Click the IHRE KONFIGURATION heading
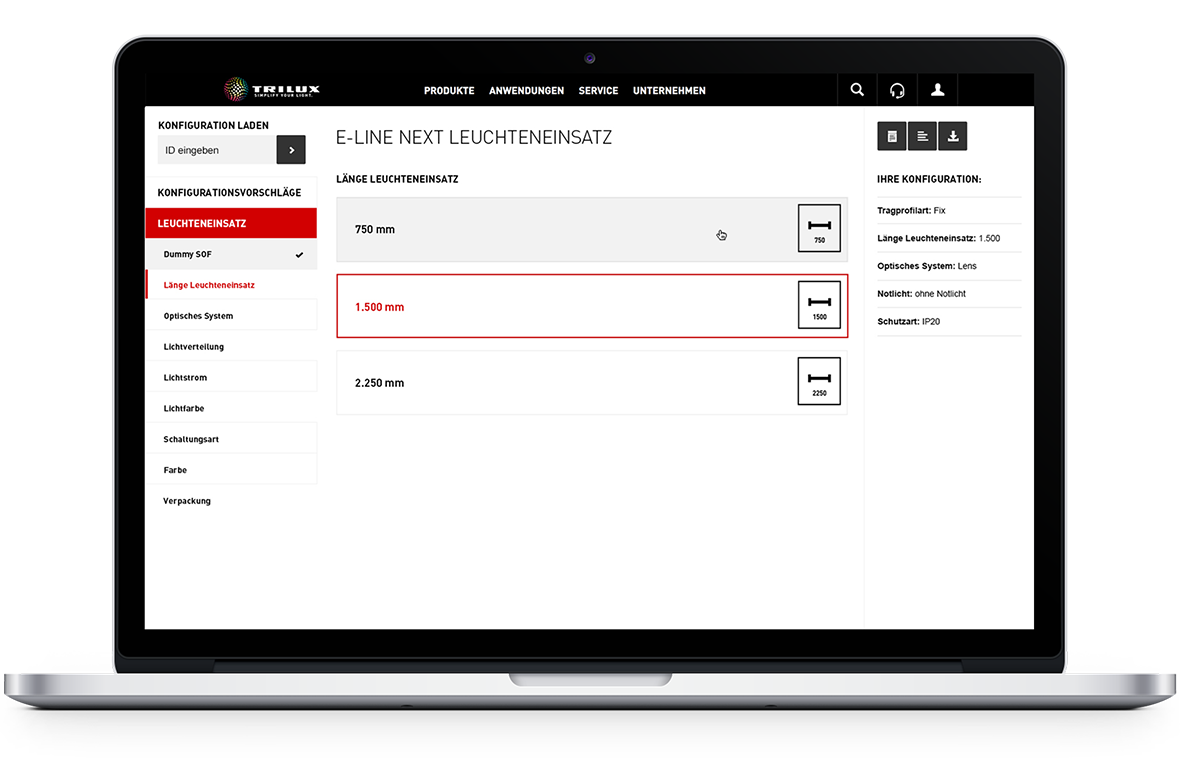Image resolution: width=1180 pixels, height=760 pixels. [x=929, y=179]
